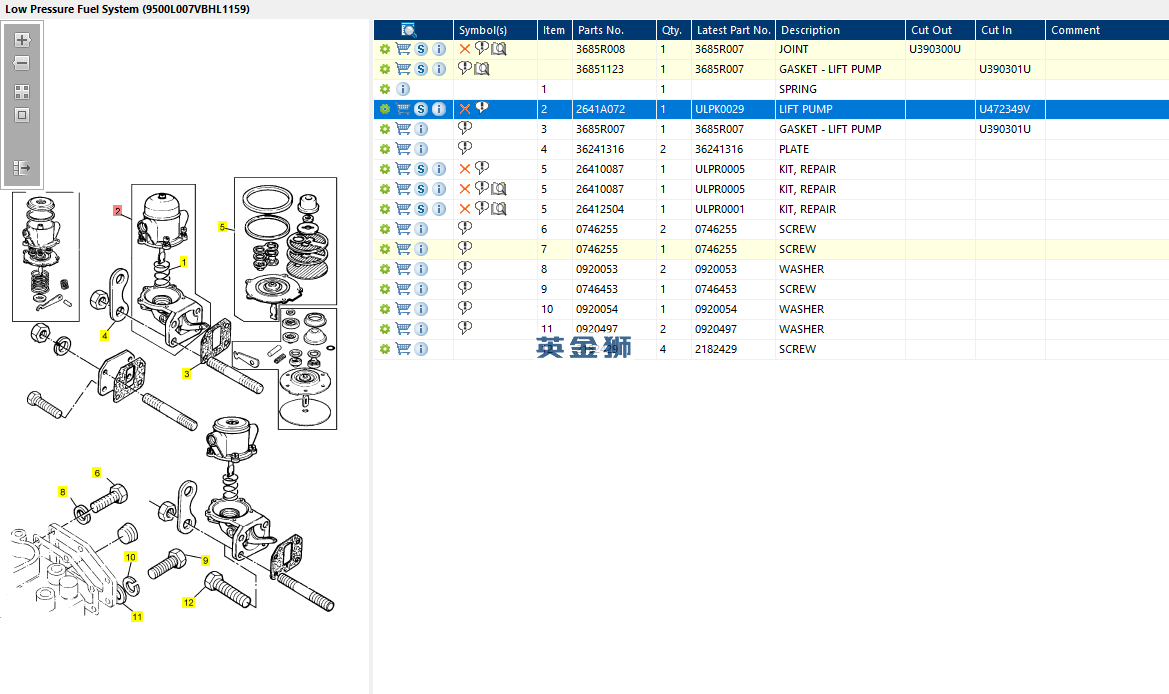
Task: Select callout 11 on the diagram
Action: coord(137,616)
